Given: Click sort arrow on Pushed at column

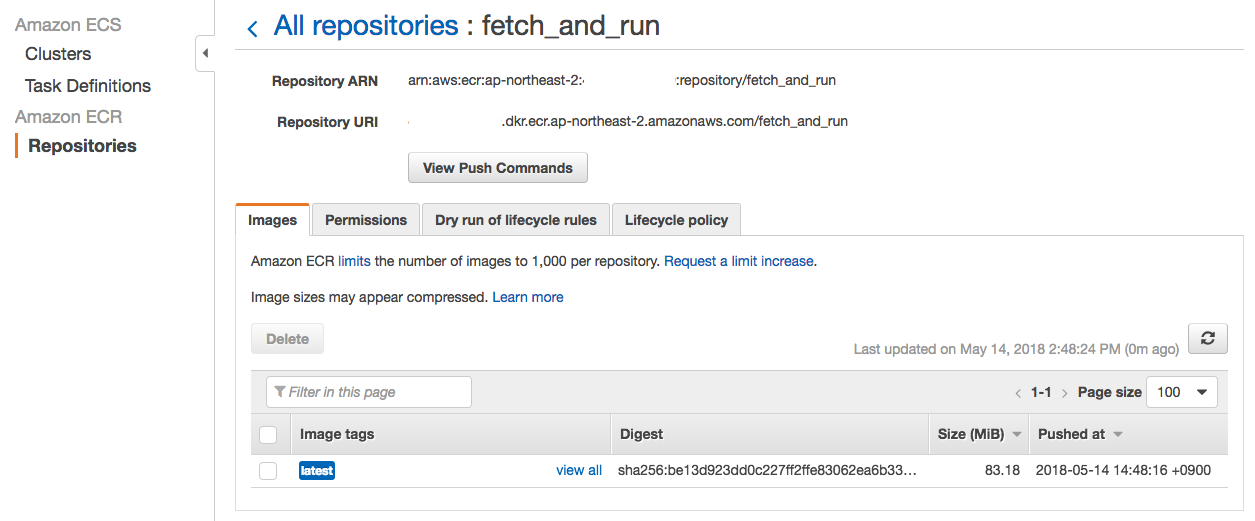Looking at the screenshot, I should (x=1118, y=435).
